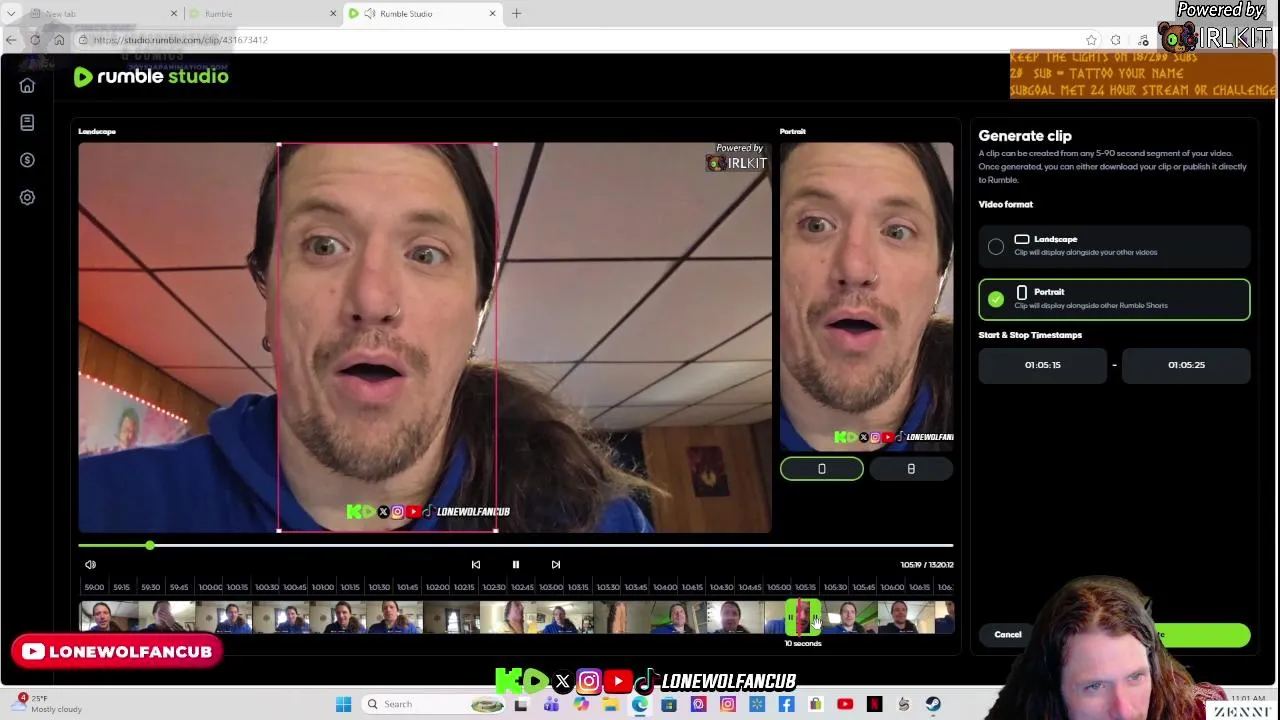Skip to the next frame marker
Screen dimensions: 1280x720
tap(556, 565)
